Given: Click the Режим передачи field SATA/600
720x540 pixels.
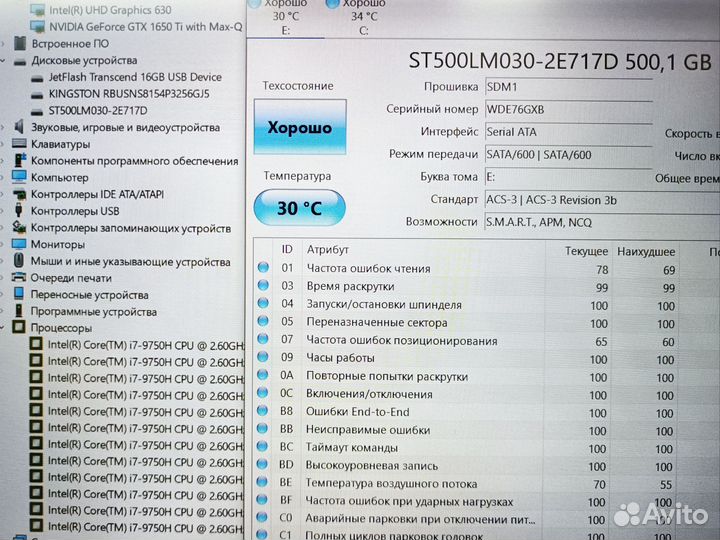Looking at the screenshot, I should (568, 155).
